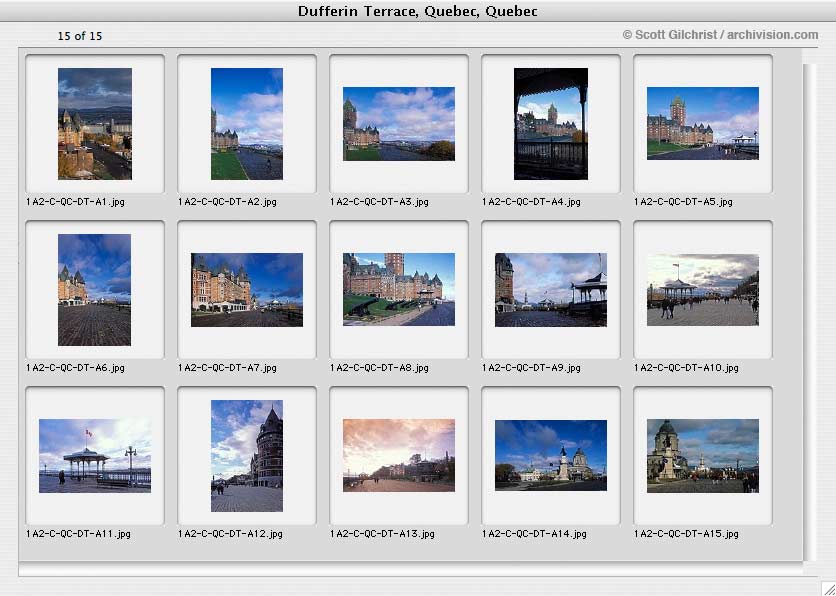Open thumbnail 1A2-C-QC-DT-A5.jpg

point(703,123)
